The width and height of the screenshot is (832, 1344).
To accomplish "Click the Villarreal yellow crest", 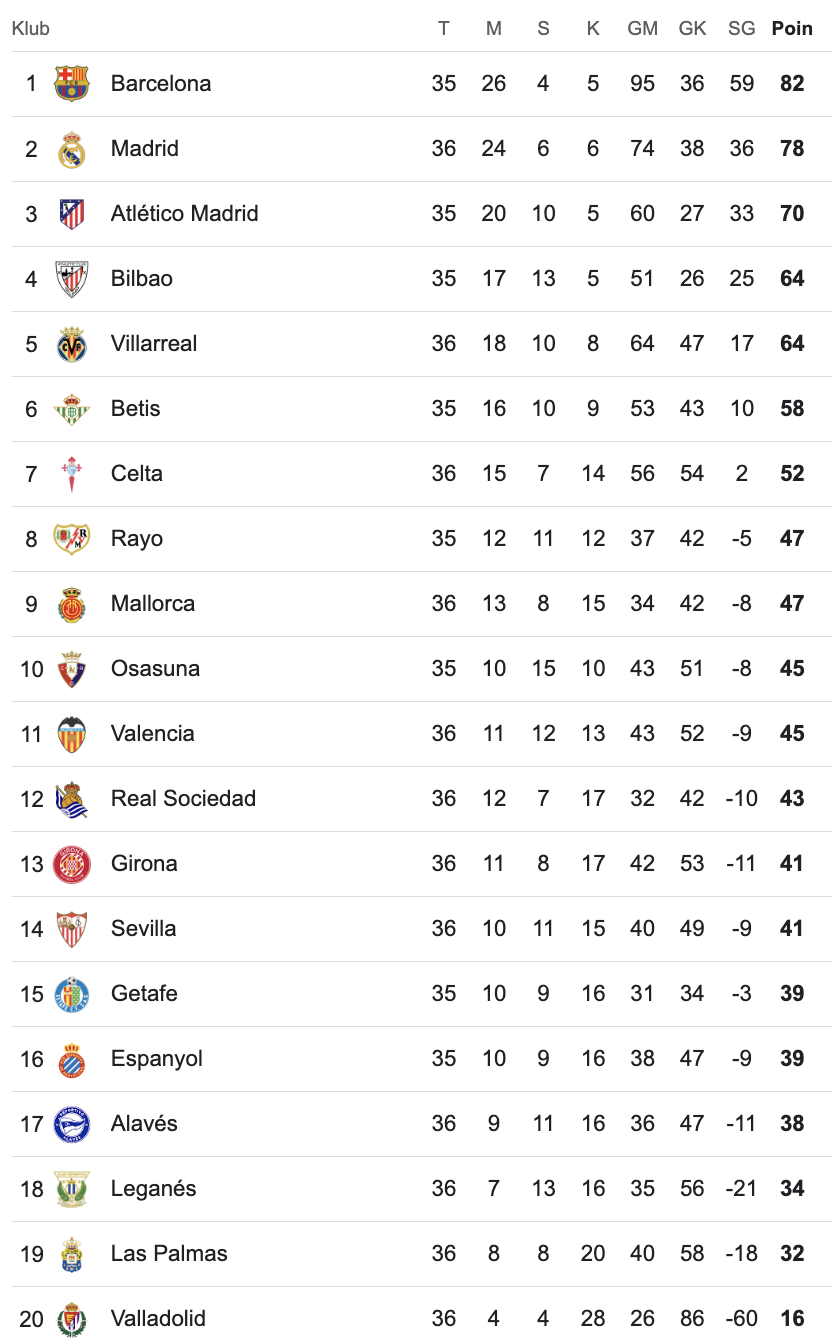I will point(72,344).
